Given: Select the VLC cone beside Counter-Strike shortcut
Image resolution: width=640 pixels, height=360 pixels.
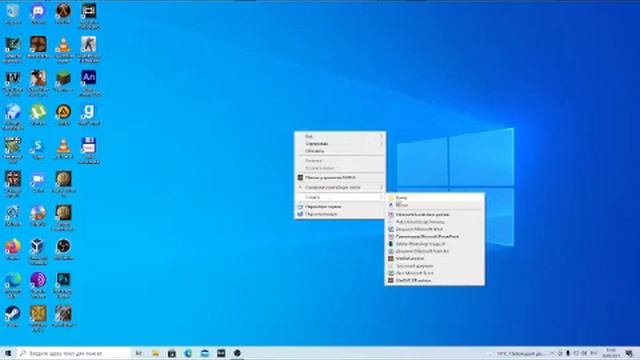Looking at the screenshot, I should [63, 48].
